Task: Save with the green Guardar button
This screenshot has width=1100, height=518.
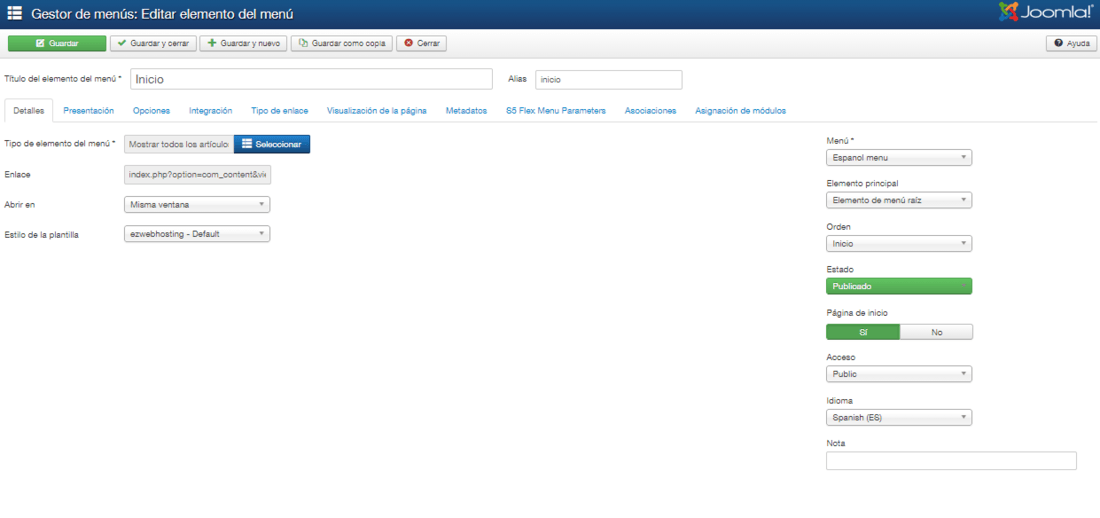Action: click(x=57, y=44)
